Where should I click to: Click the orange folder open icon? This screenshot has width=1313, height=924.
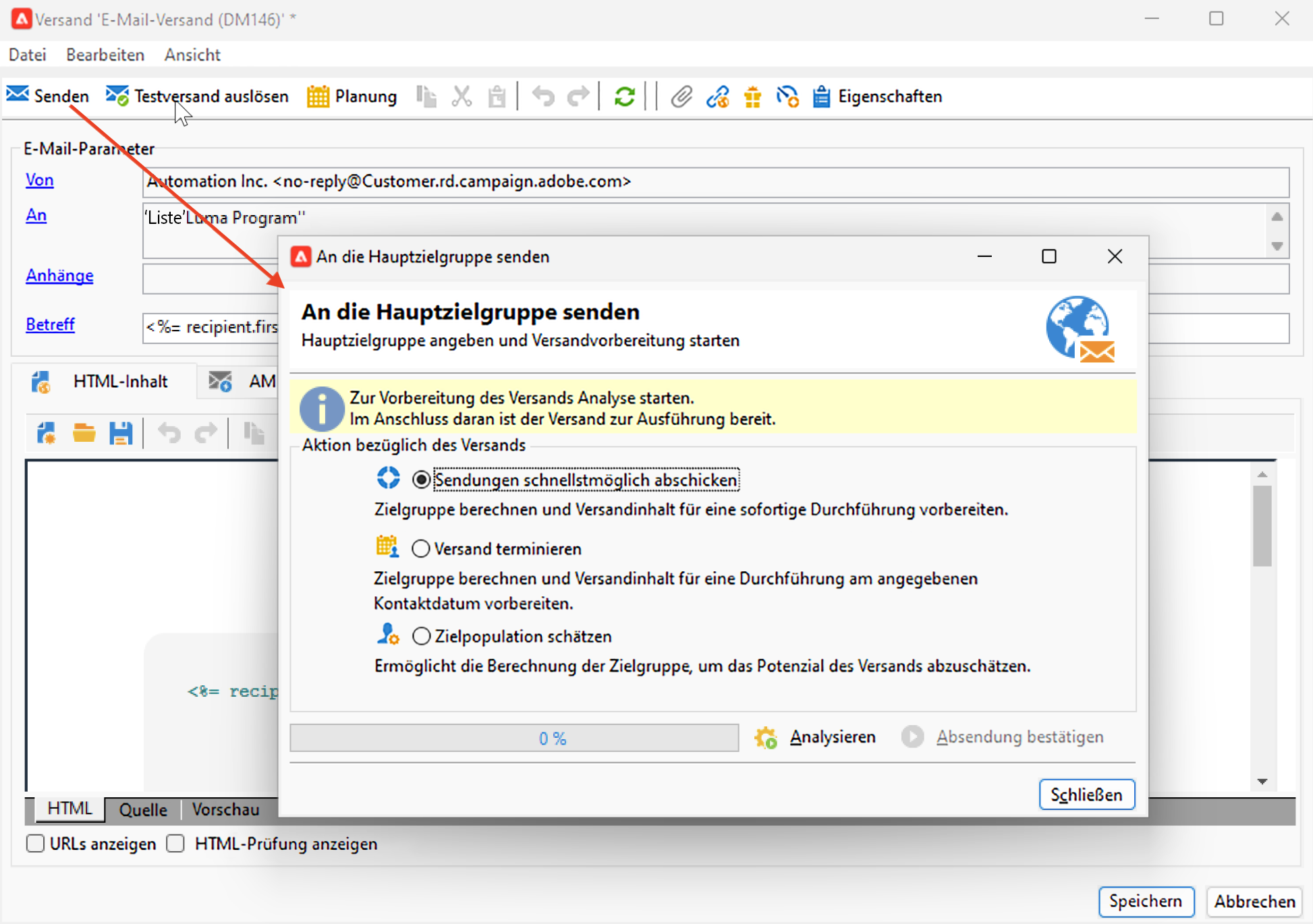tap(84, 433)
